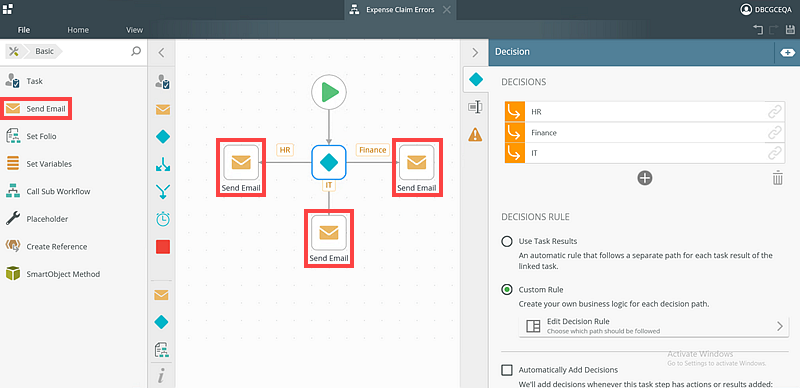This screenshot has height=388, width=800.
Task: Open Edit Decision Rule
Action: coord(654,326)
